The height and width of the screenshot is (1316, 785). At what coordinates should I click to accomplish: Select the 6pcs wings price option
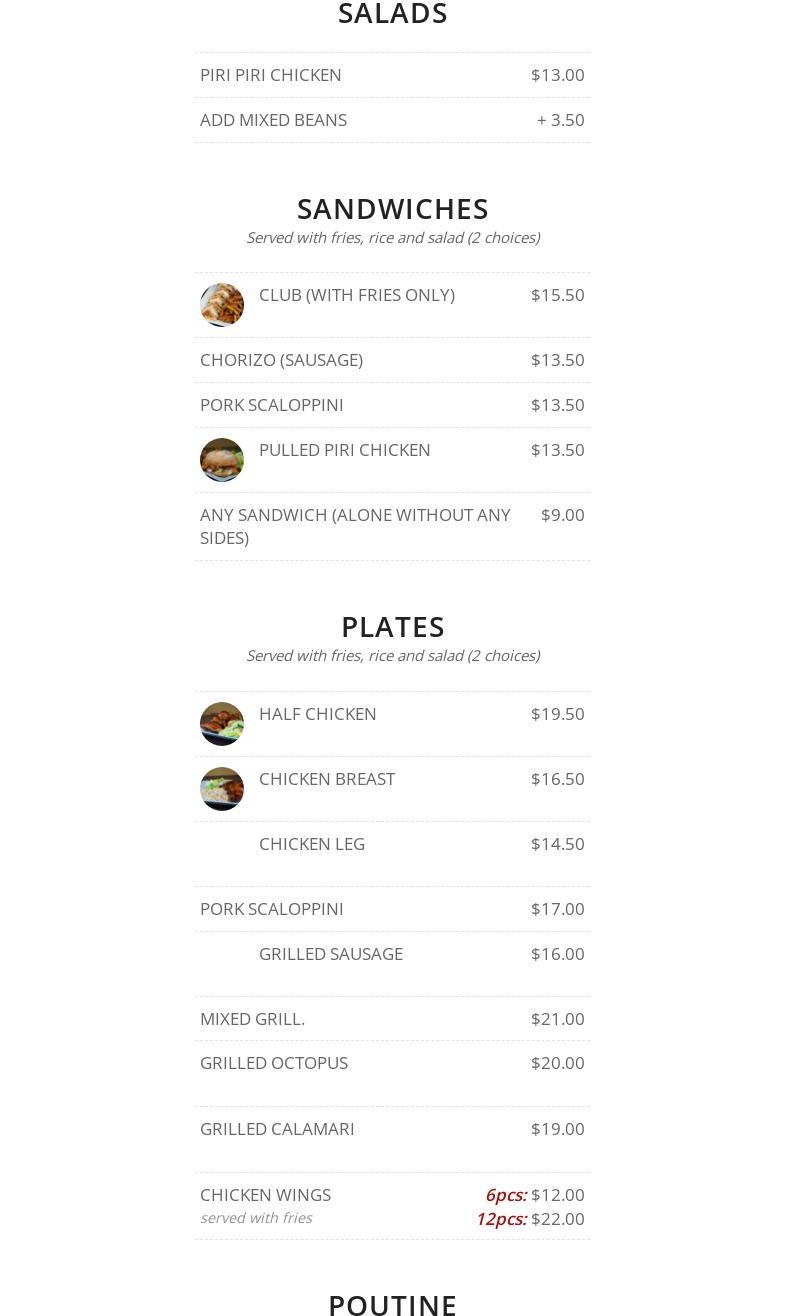534,1195
